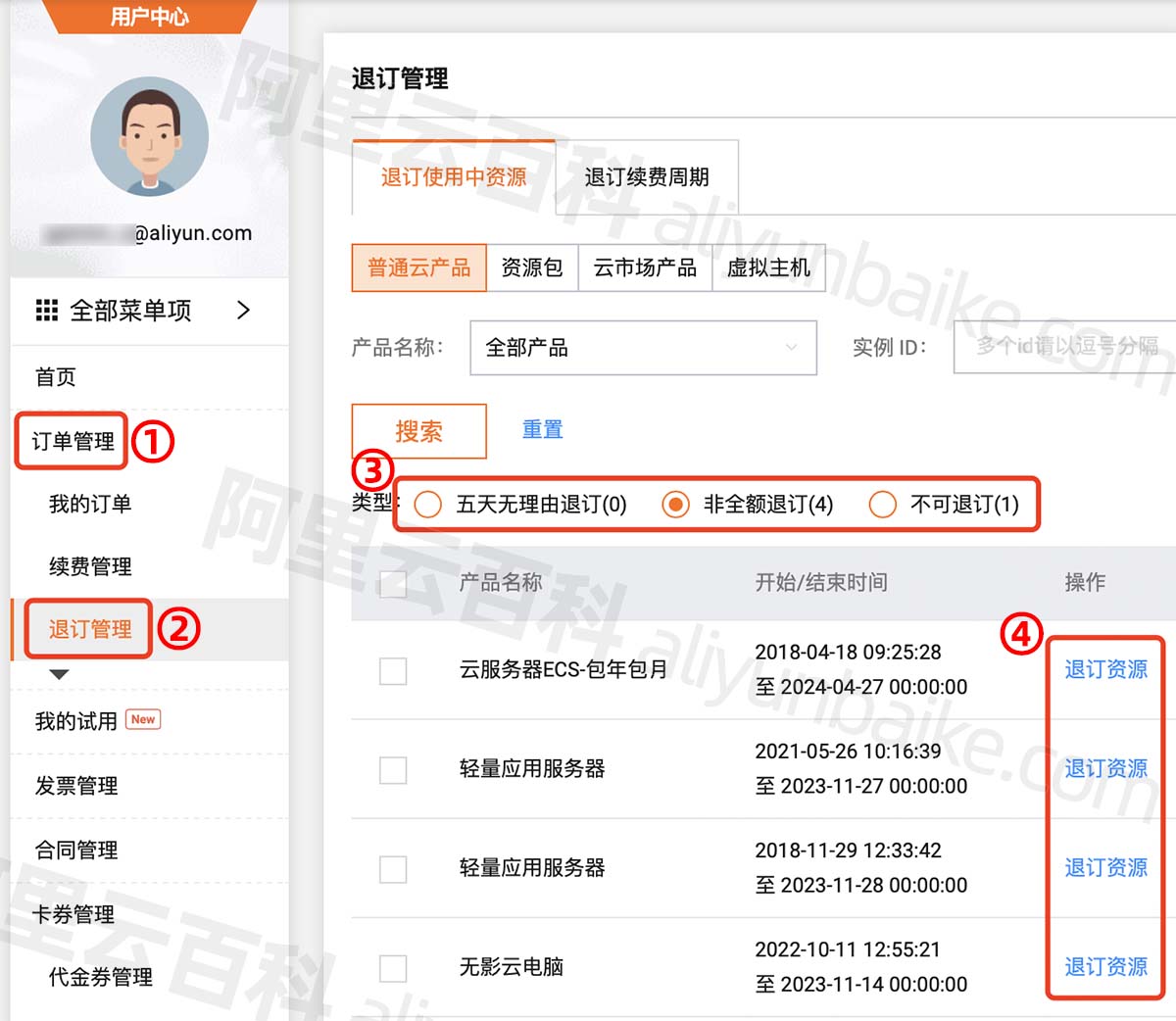This screenshot has height=1021, width=1176.
Task: Expand the 全部菜单项 chevron arrow
Action: click(243, 311)
